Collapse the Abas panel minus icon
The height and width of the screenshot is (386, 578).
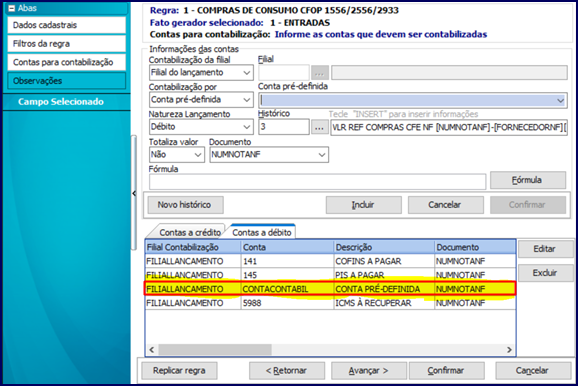[11, 8]
